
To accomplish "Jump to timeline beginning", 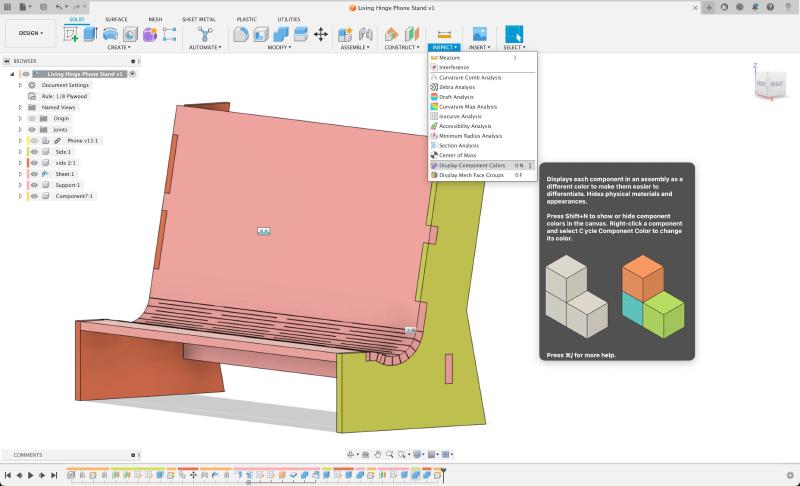I will (8, 475).
